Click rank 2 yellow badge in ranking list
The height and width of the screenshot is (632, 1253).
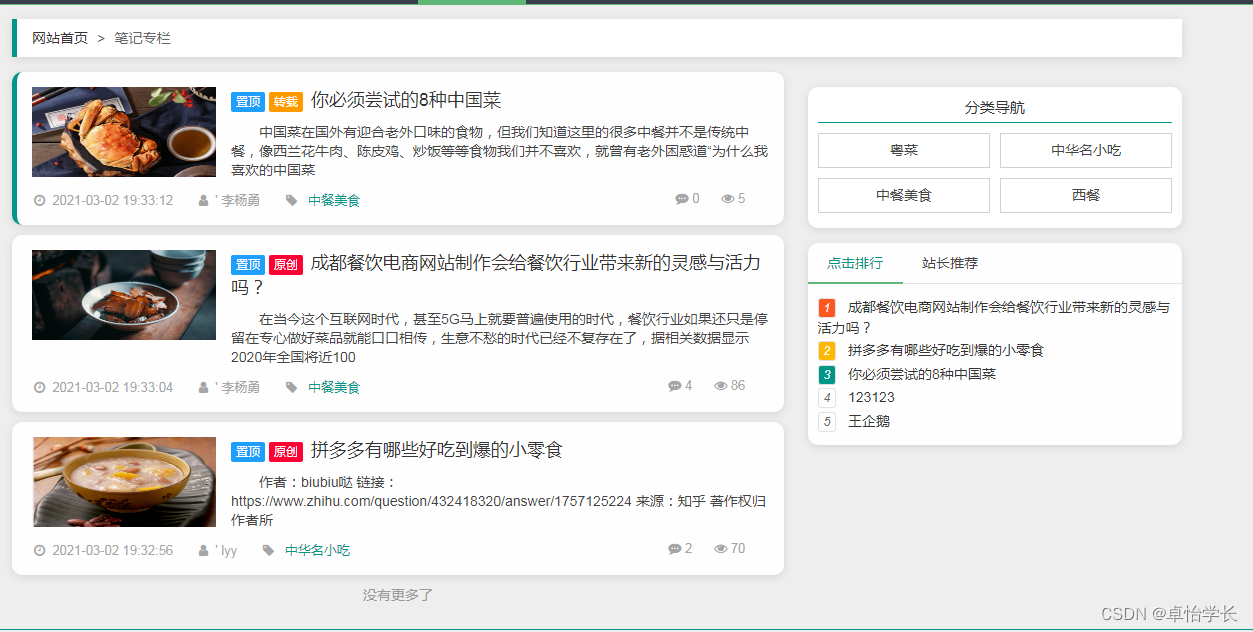click(827, 351)
